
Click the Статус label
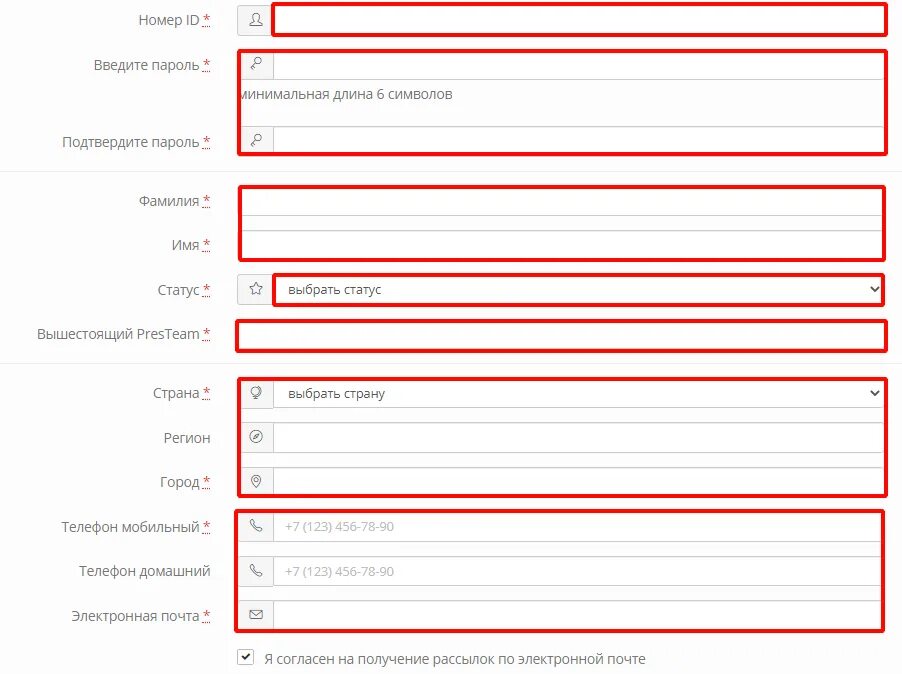click(184, 290)
